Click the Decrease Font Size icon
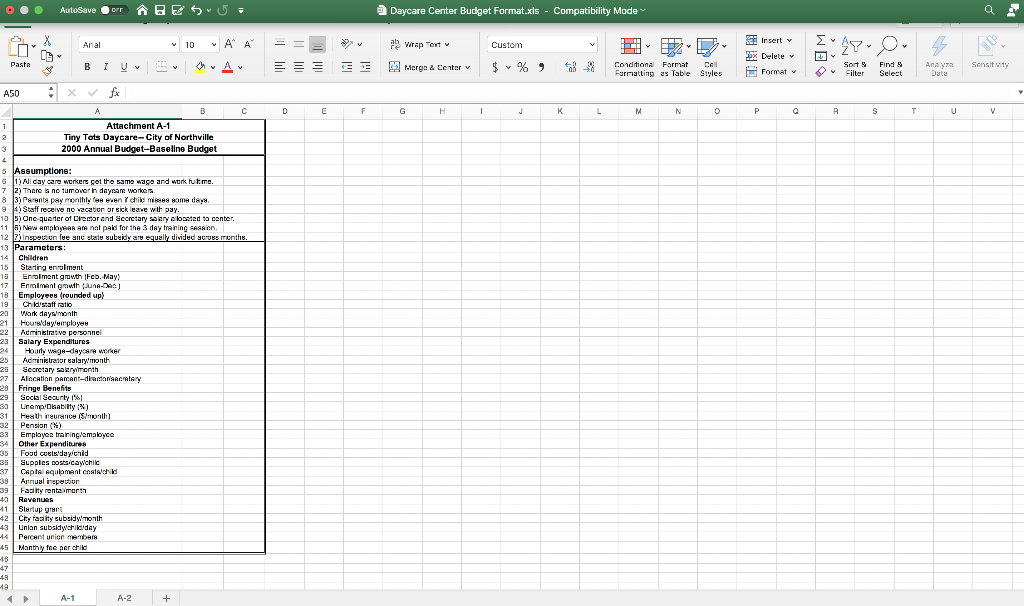The height and width of the screenshot is (606, 1024). click(248, 44)
